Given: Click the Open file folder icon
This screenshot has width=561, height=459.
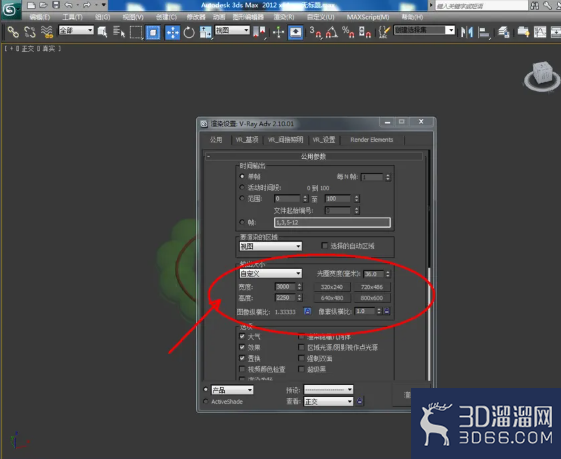Looking at the screenshot, I should tap(43, 5).
